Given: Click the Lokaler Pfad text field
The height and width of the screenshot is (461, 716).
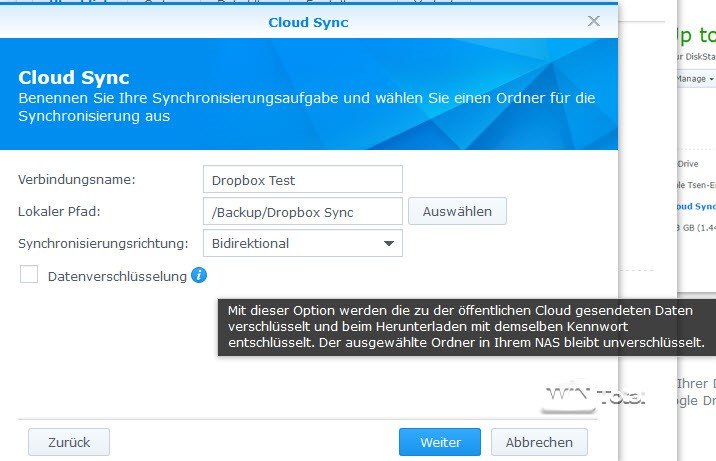Looking at the screenshot, I should coord(302,212).
